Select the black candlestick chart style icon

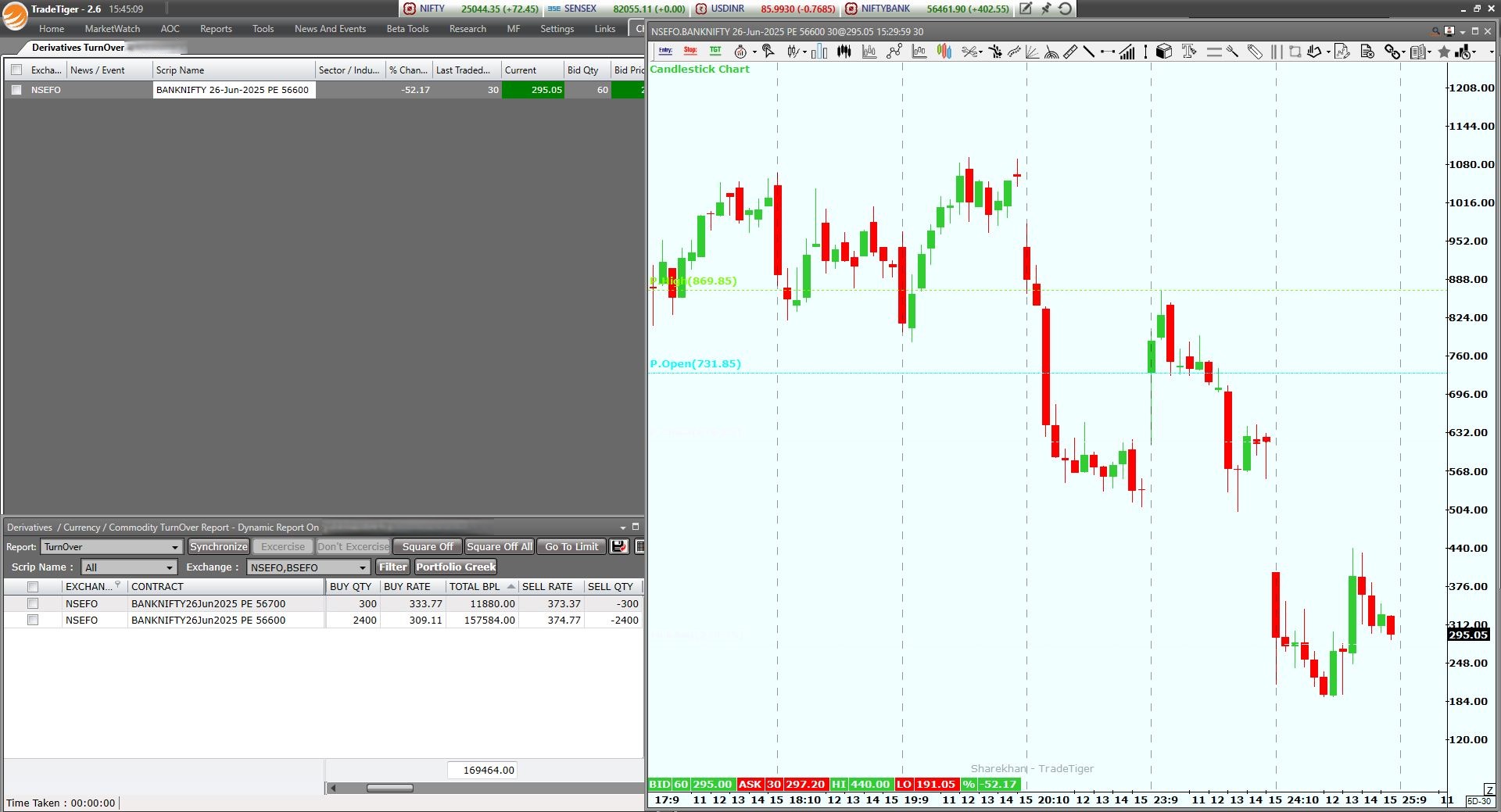[x=844, y=52]
